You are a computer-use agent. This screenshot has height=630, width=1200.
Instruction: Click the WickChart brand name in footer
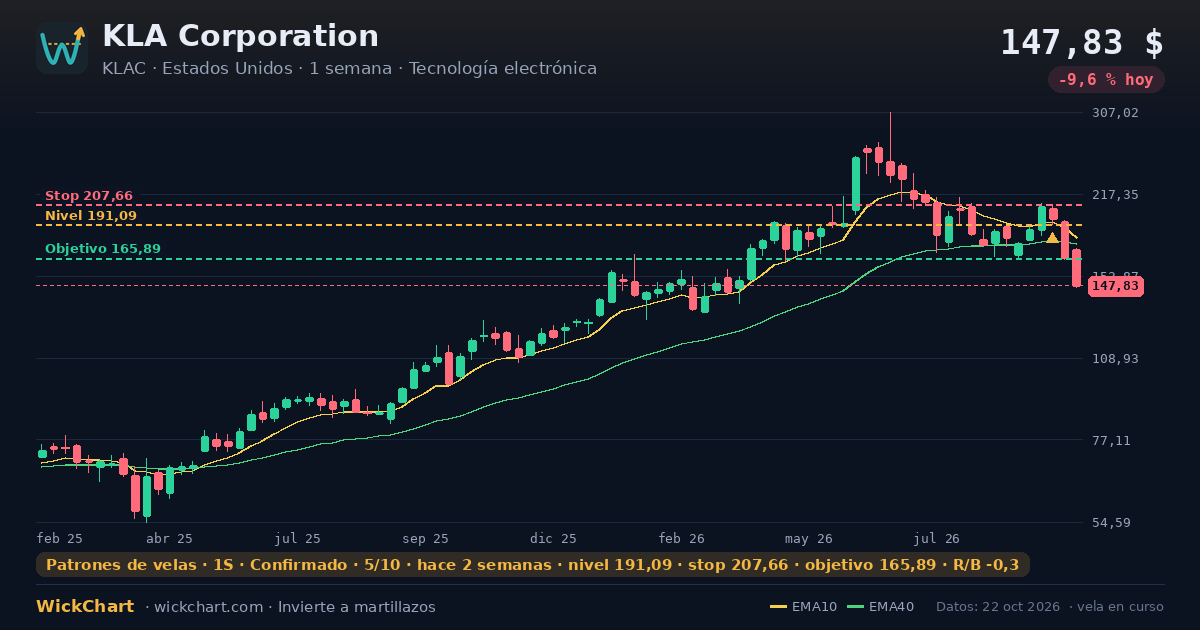point(85,607)
